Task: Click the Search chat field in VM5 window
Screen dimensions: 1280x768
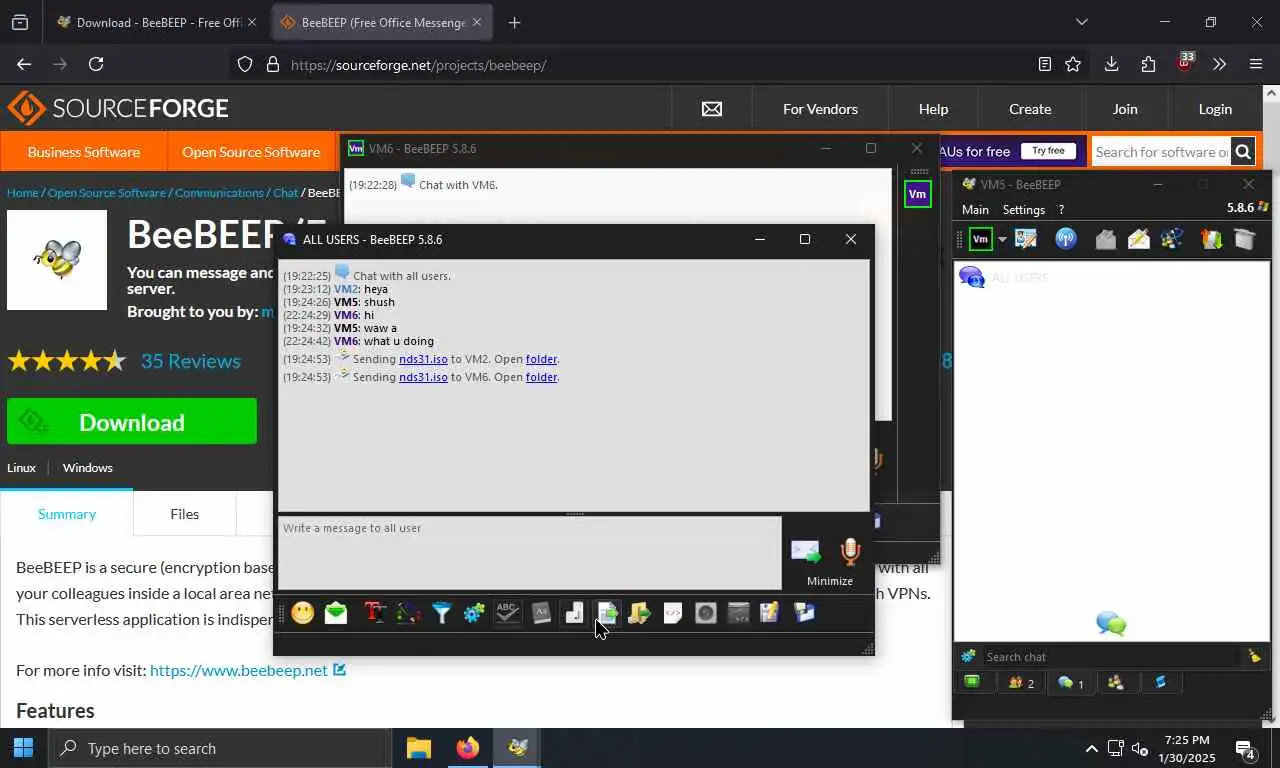Action: (1110, 657)
